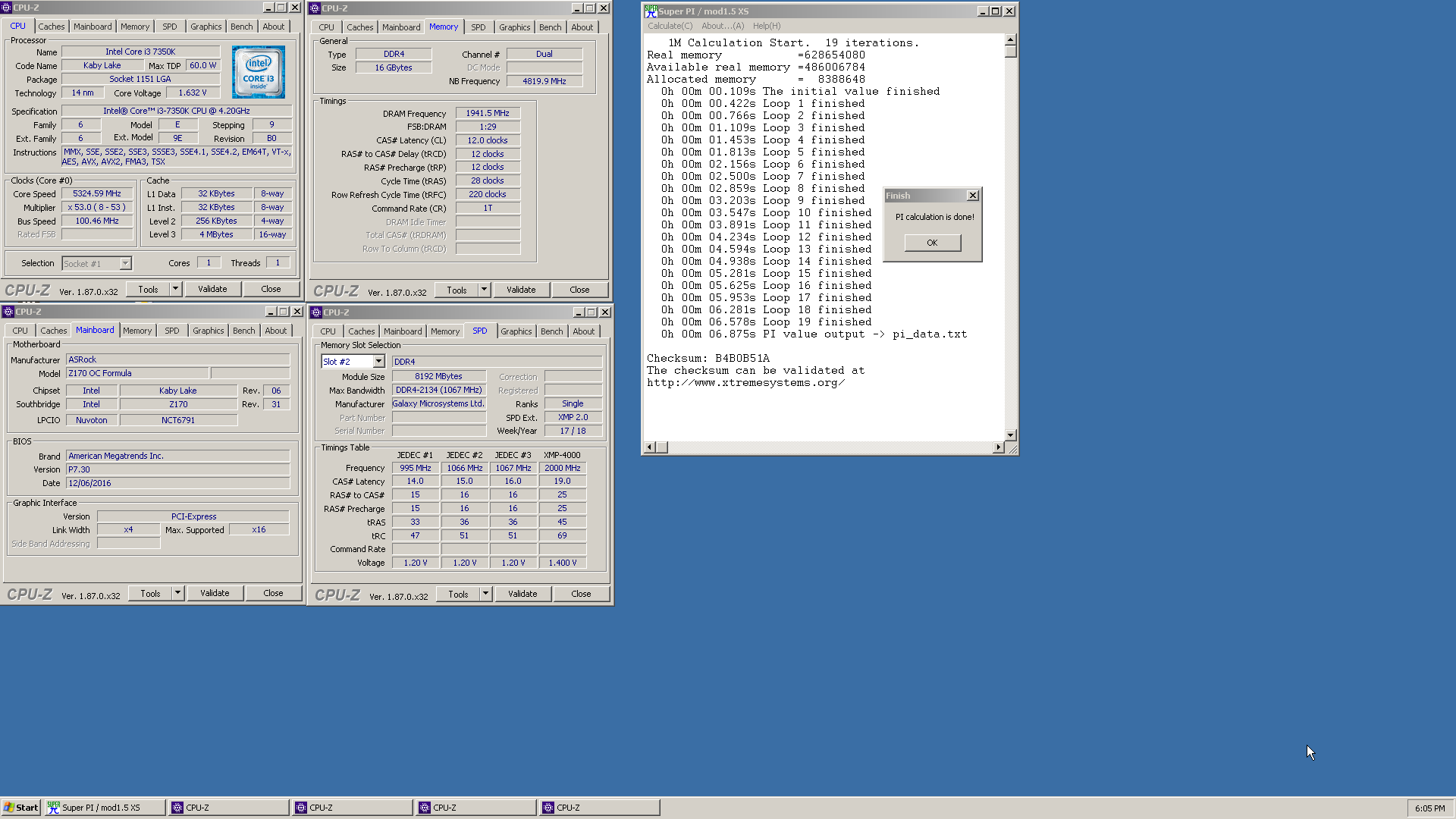Click the system tray clock 6:05 PM

coord(1429,808)
